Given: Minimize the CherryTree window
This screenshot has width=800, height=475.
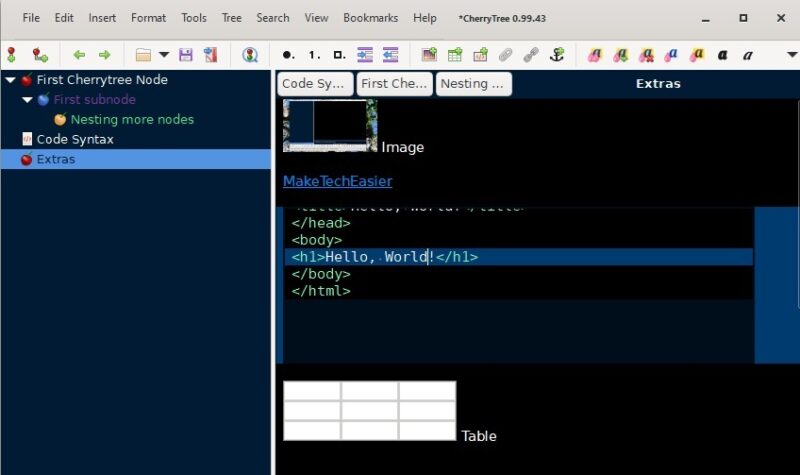Looking at the screenshot, I should 706,18.
